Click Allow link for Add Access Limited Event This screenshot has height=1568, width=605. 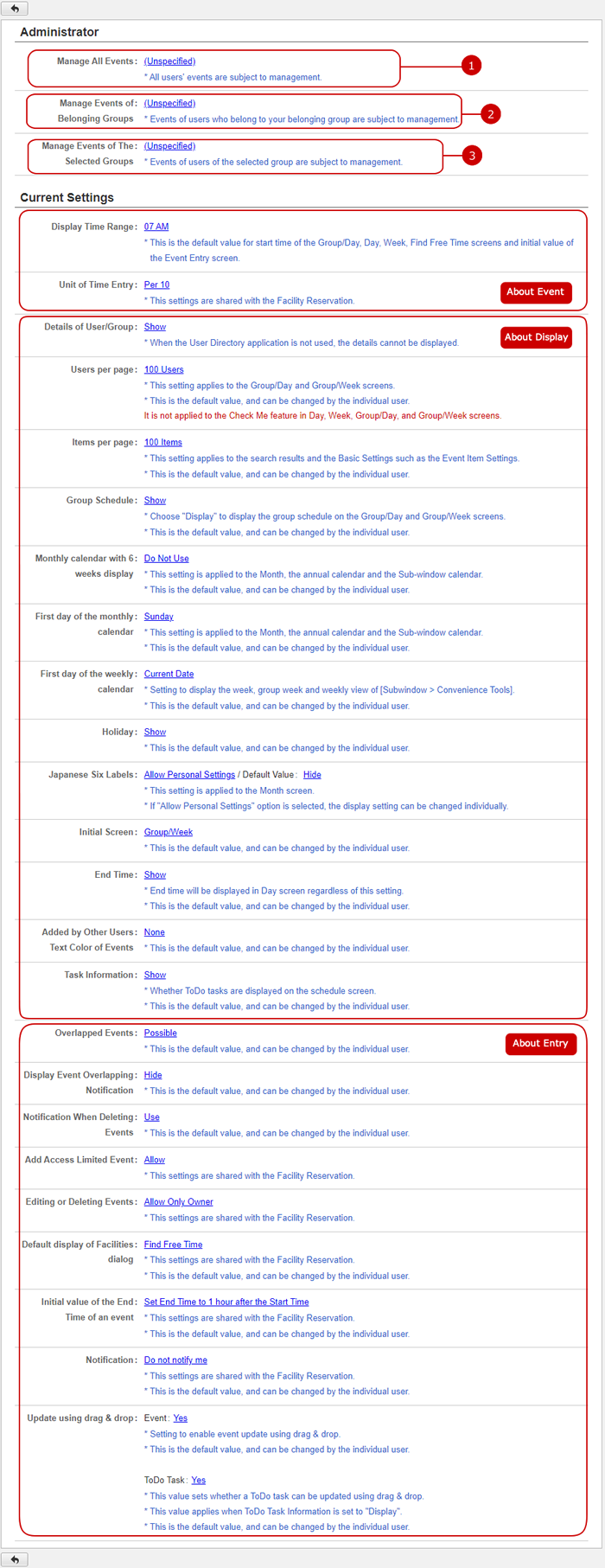click(154, 1160)
